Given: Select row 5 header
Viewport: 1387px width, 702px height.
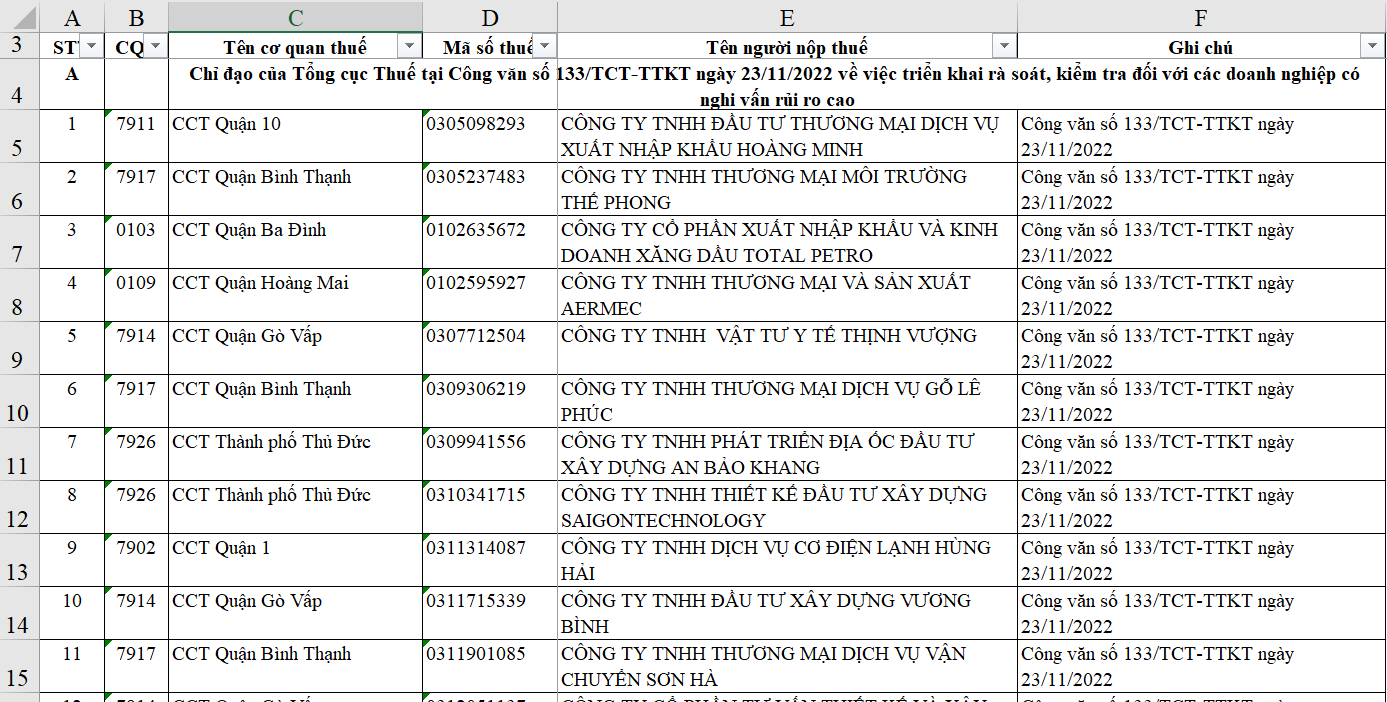Looking at the screenshot, I should (19, 137).
